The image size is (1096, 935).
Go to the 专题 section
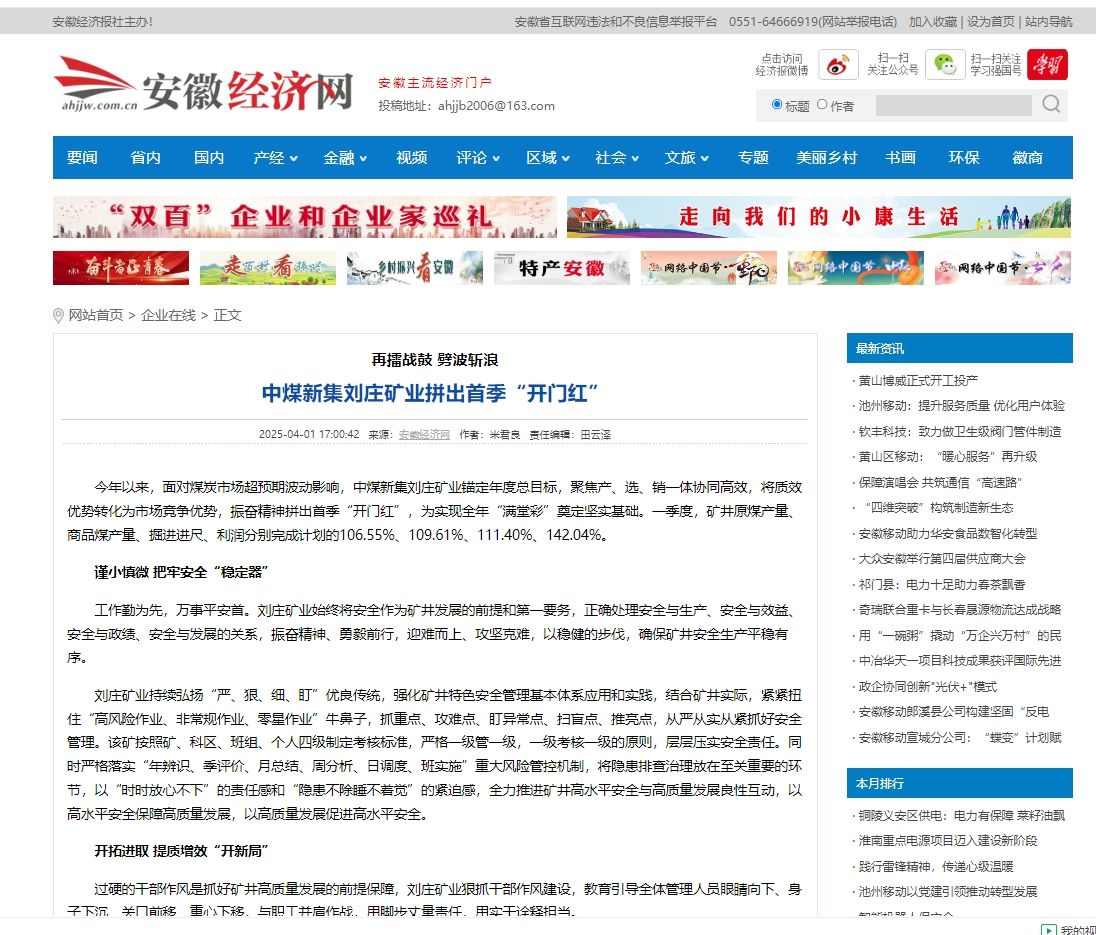click(753, 158)
